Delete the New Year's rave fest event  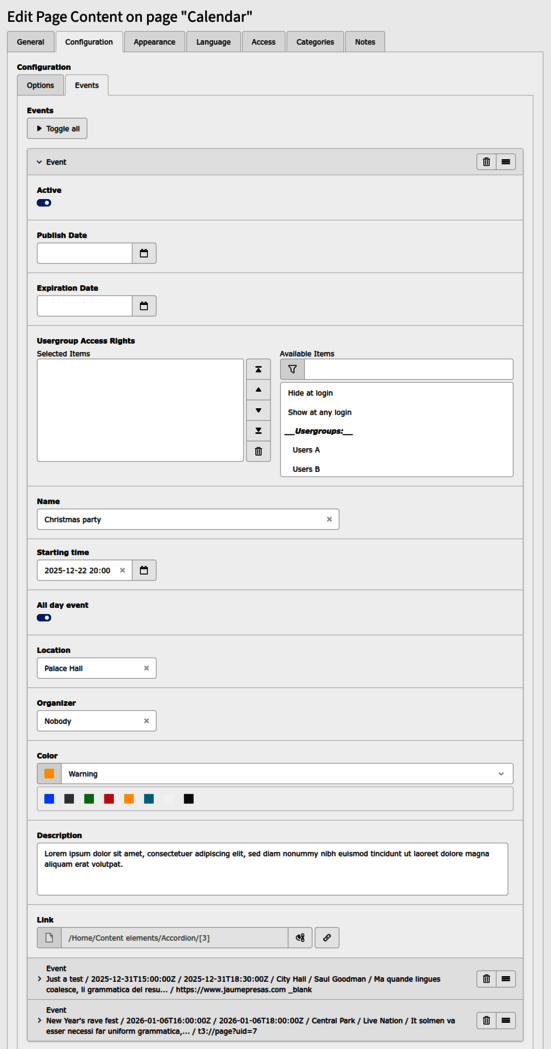pos(486,1020)
